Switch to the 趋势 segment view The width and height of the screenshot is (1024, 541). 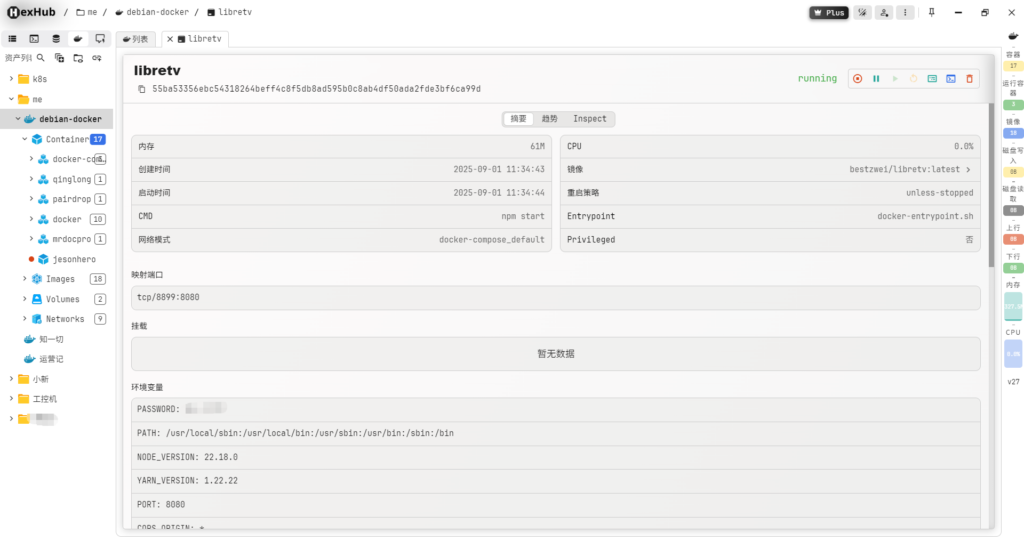[x=549, y=118]
